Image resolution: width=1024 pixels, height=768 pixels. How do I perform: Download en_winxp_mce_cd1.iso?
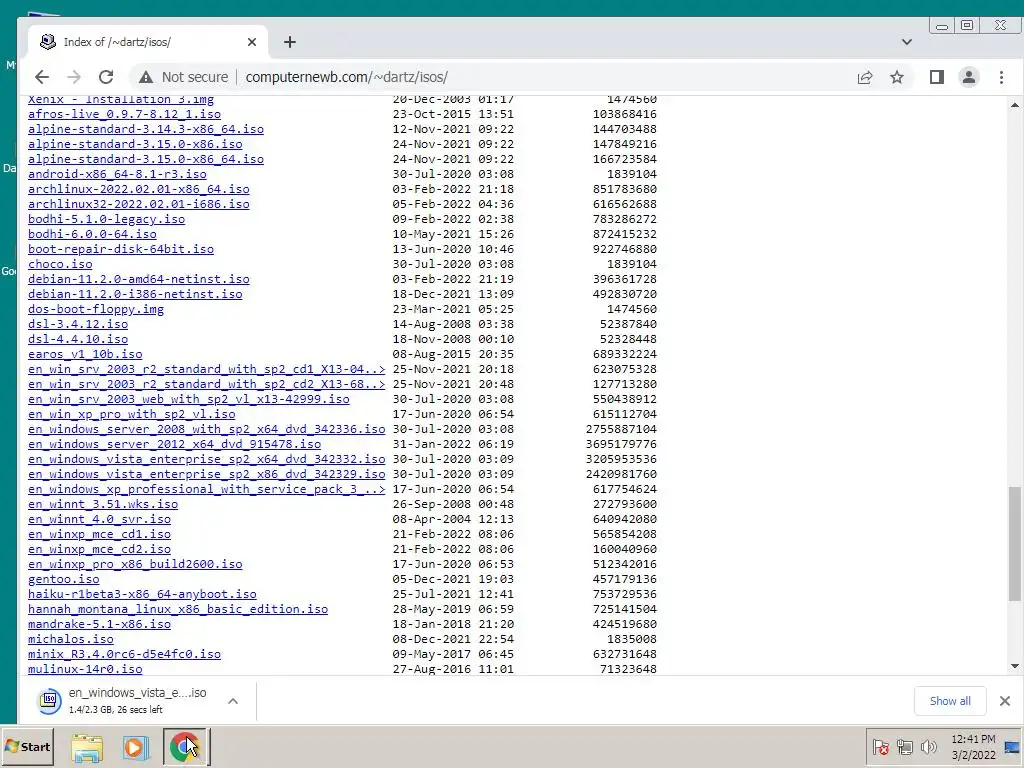[x=99, y=535]
